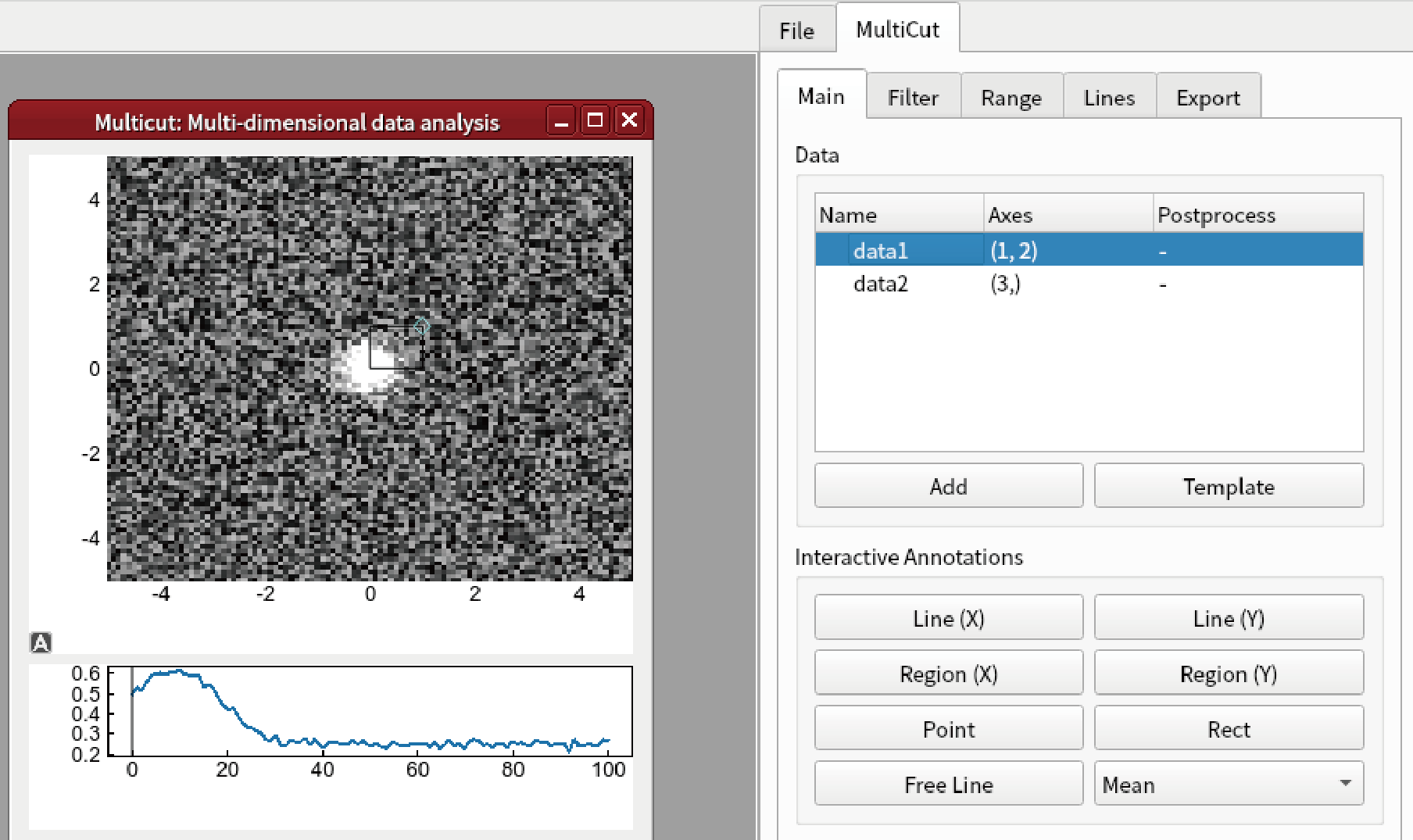Switch to the Filter tab
This screenshot has width=1413, height=840.
tap(913, 98)
